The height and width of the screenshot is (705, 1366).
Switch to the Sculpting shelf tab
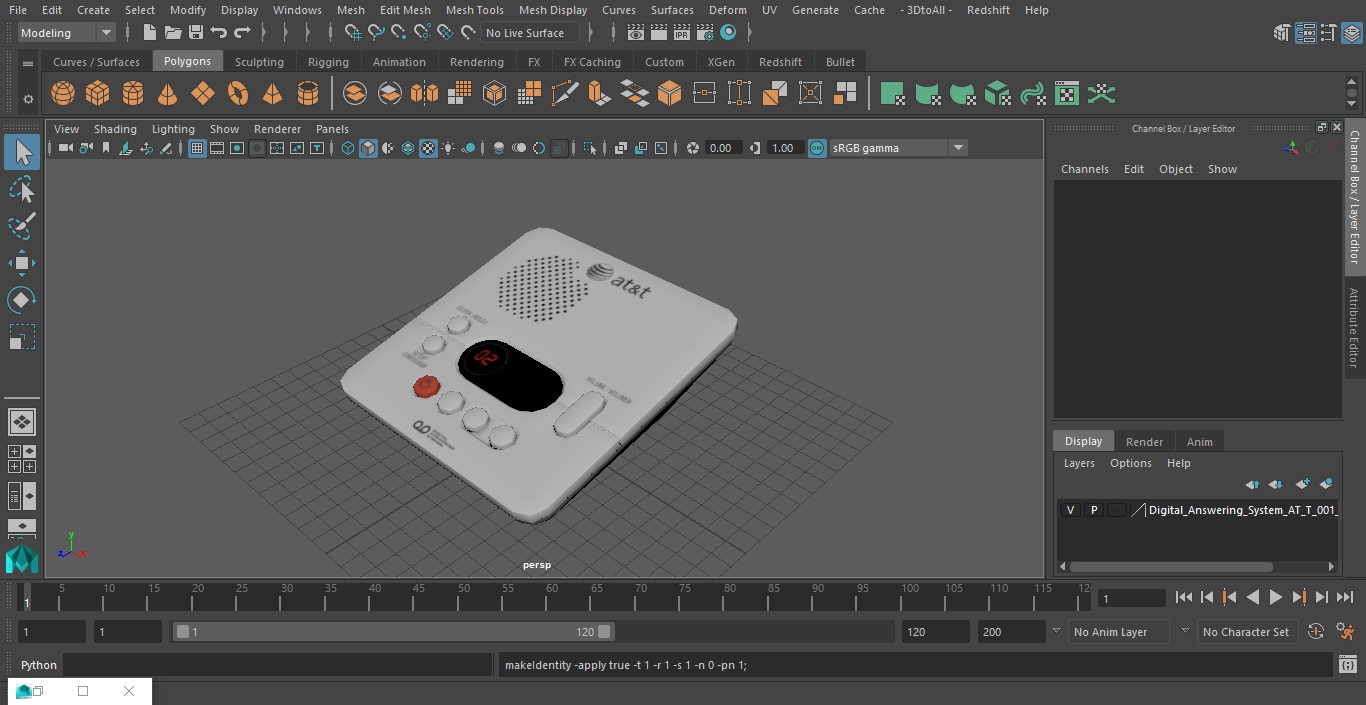259,62
